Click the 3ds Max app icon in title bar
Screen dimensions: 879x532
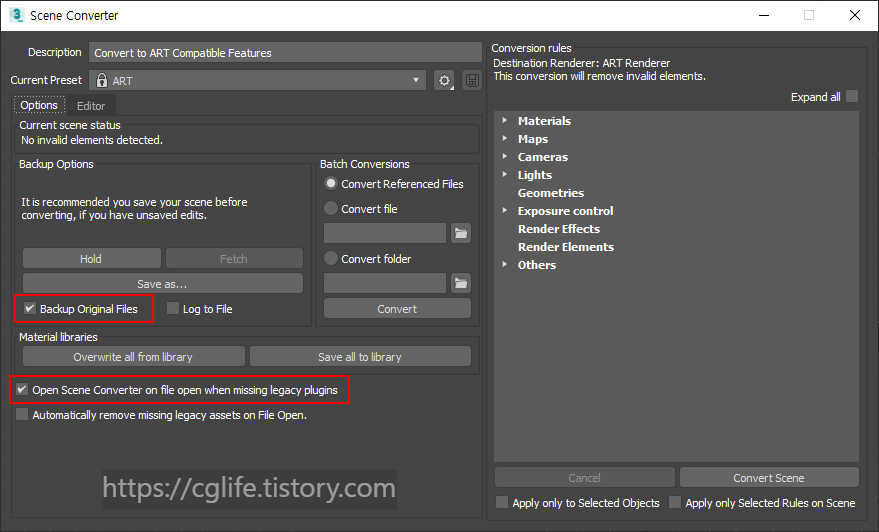tap(17, 15)
